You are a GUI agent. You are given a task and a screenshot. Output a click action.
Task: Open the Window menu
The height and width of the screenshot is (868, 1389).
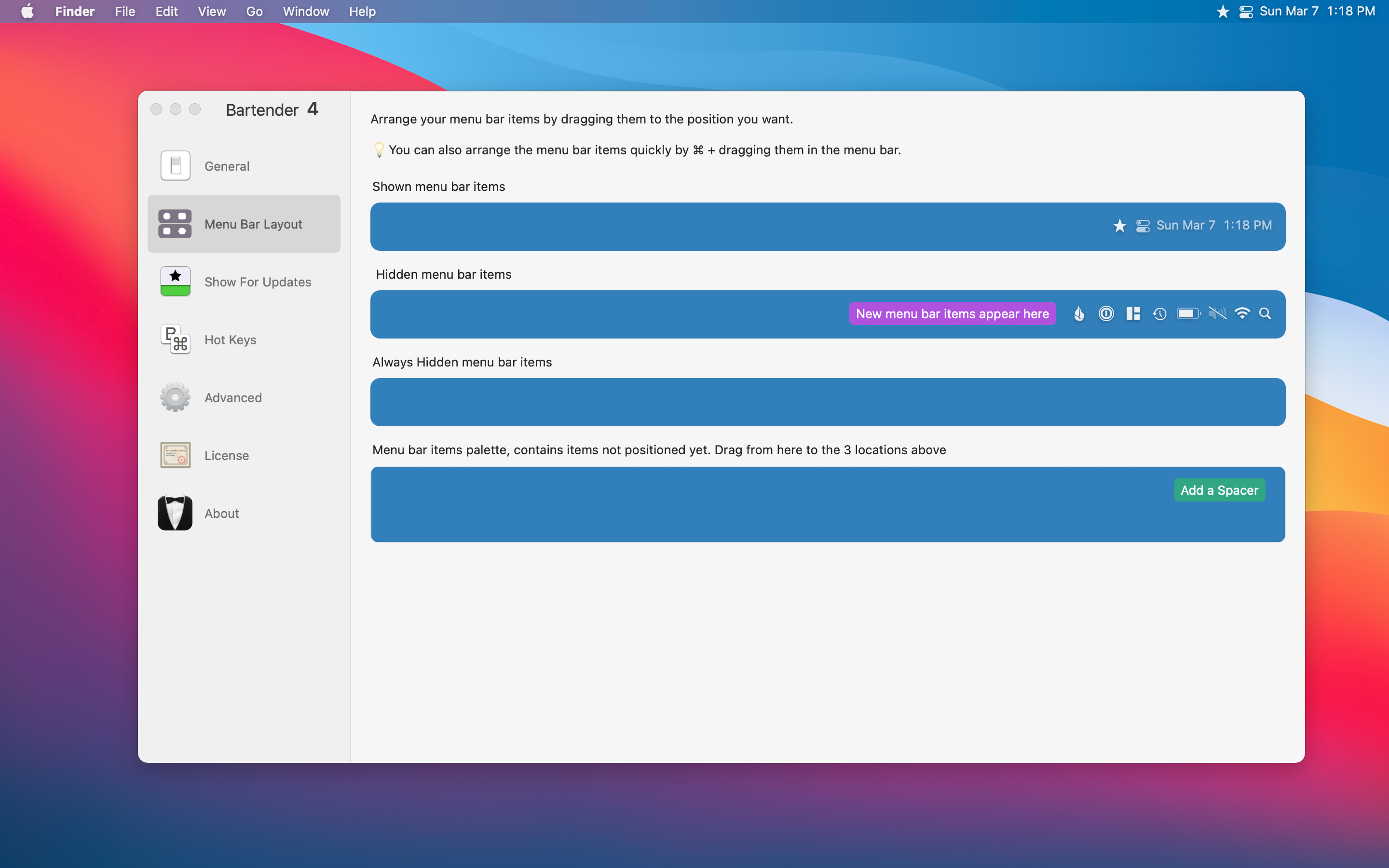(305, 12)
